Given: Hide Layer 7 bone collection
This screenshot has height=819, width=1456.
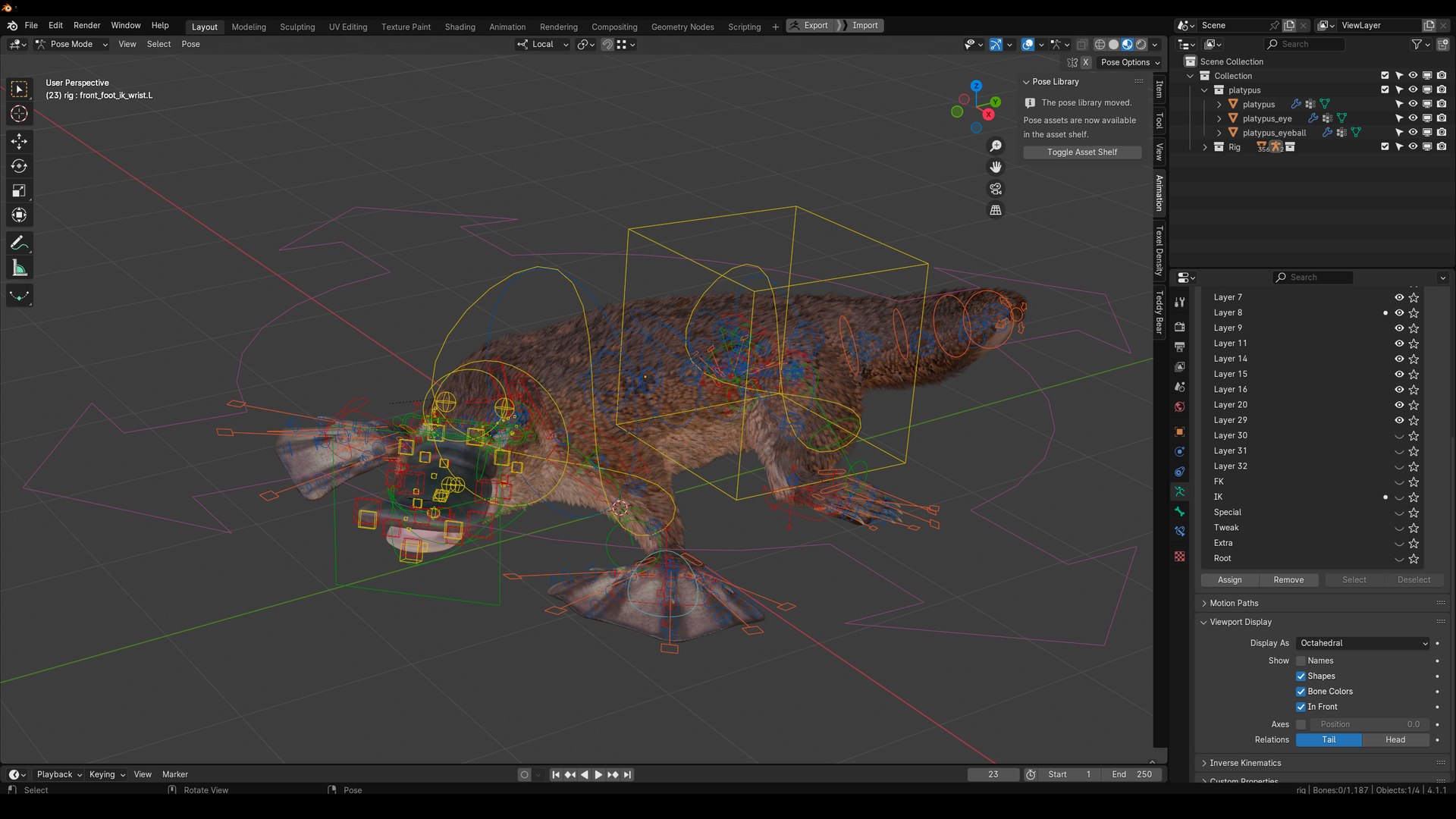Looking at the screenshot, I should click(1398, 297).
